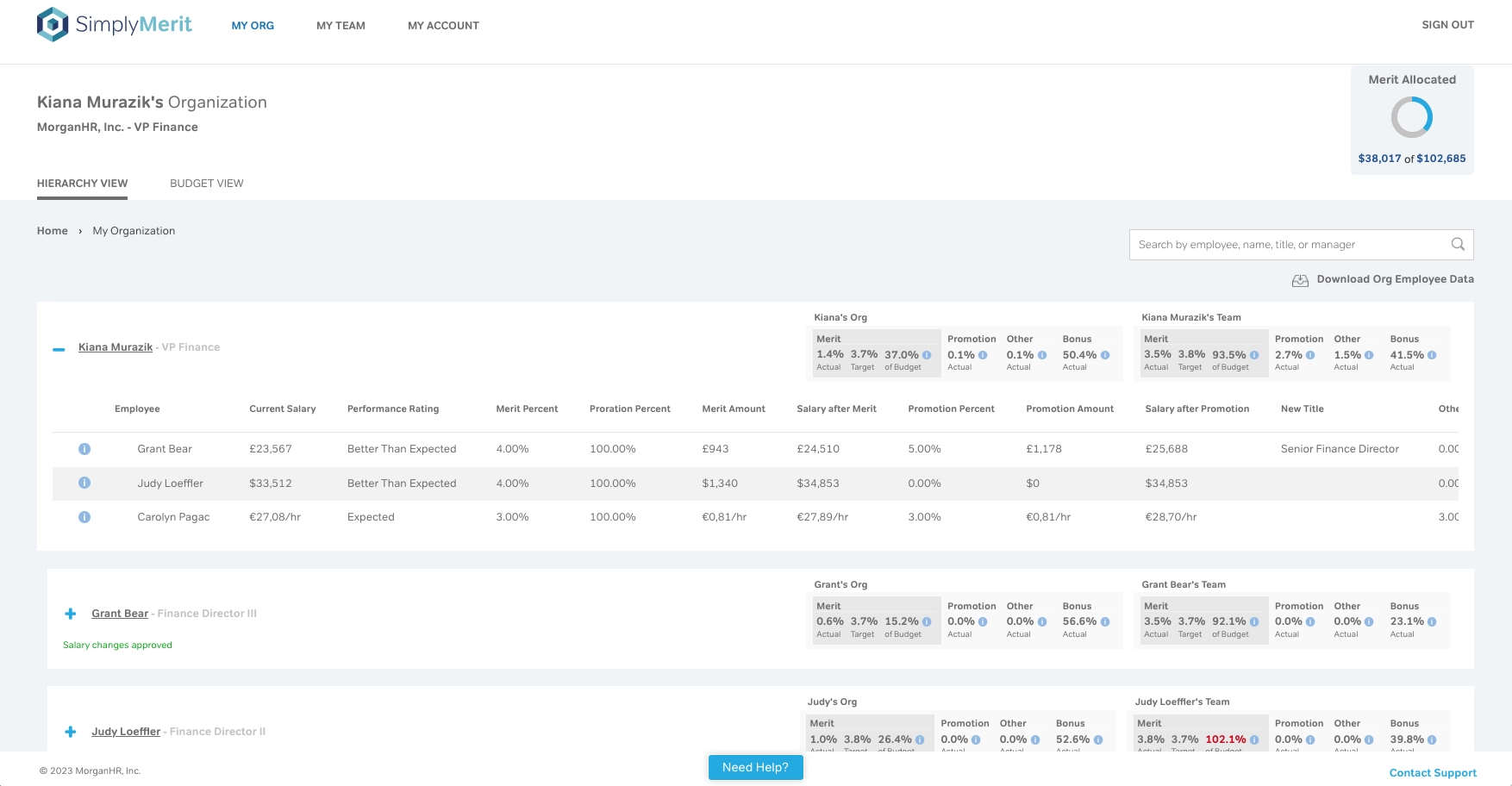Open the info icon beside Grant Bear's name
The height and width of the screenshot is (786, 1512).
[84, 448]
